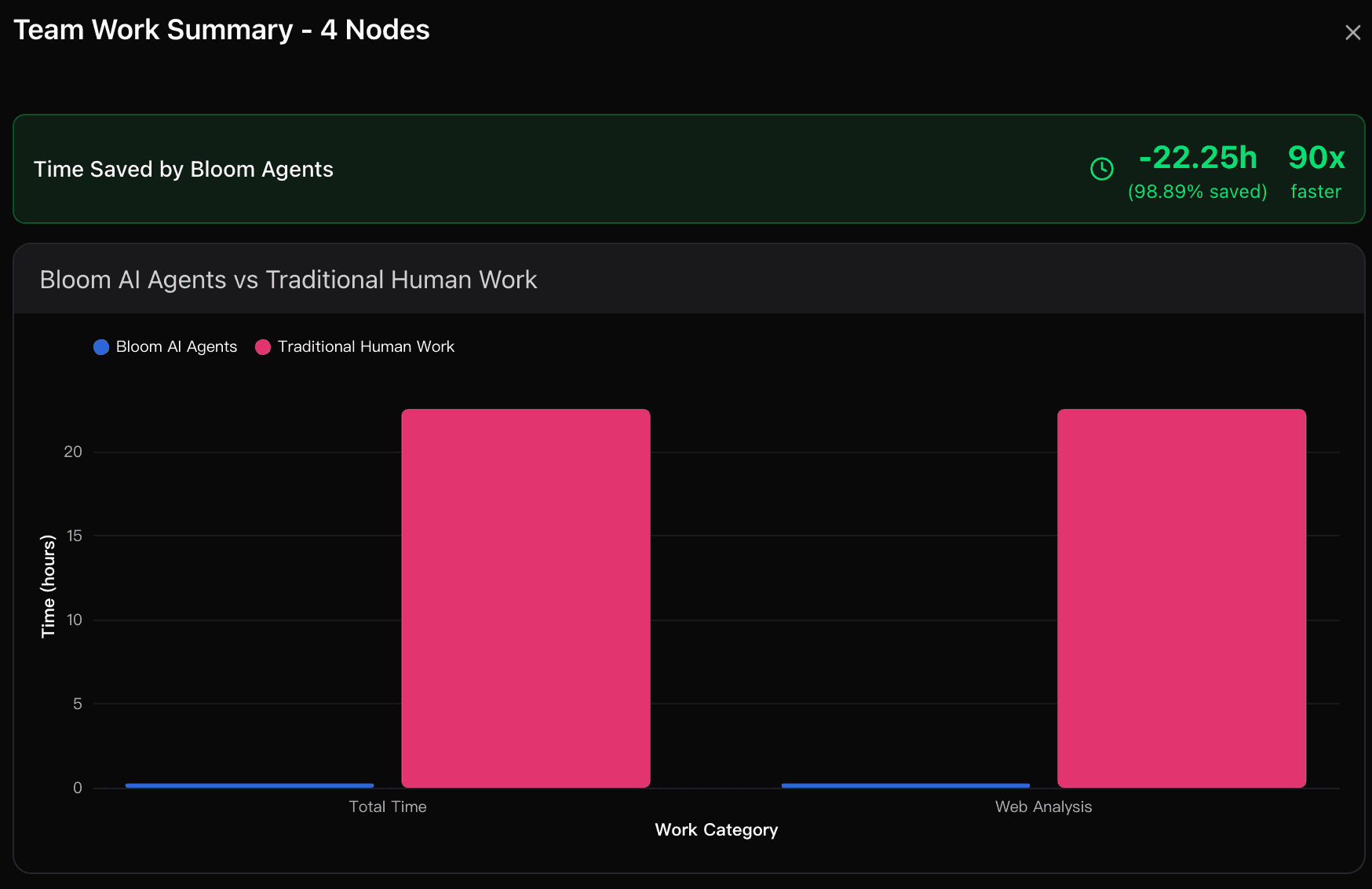
Task: Click the Work Category axis title
Action: [717, 830]
